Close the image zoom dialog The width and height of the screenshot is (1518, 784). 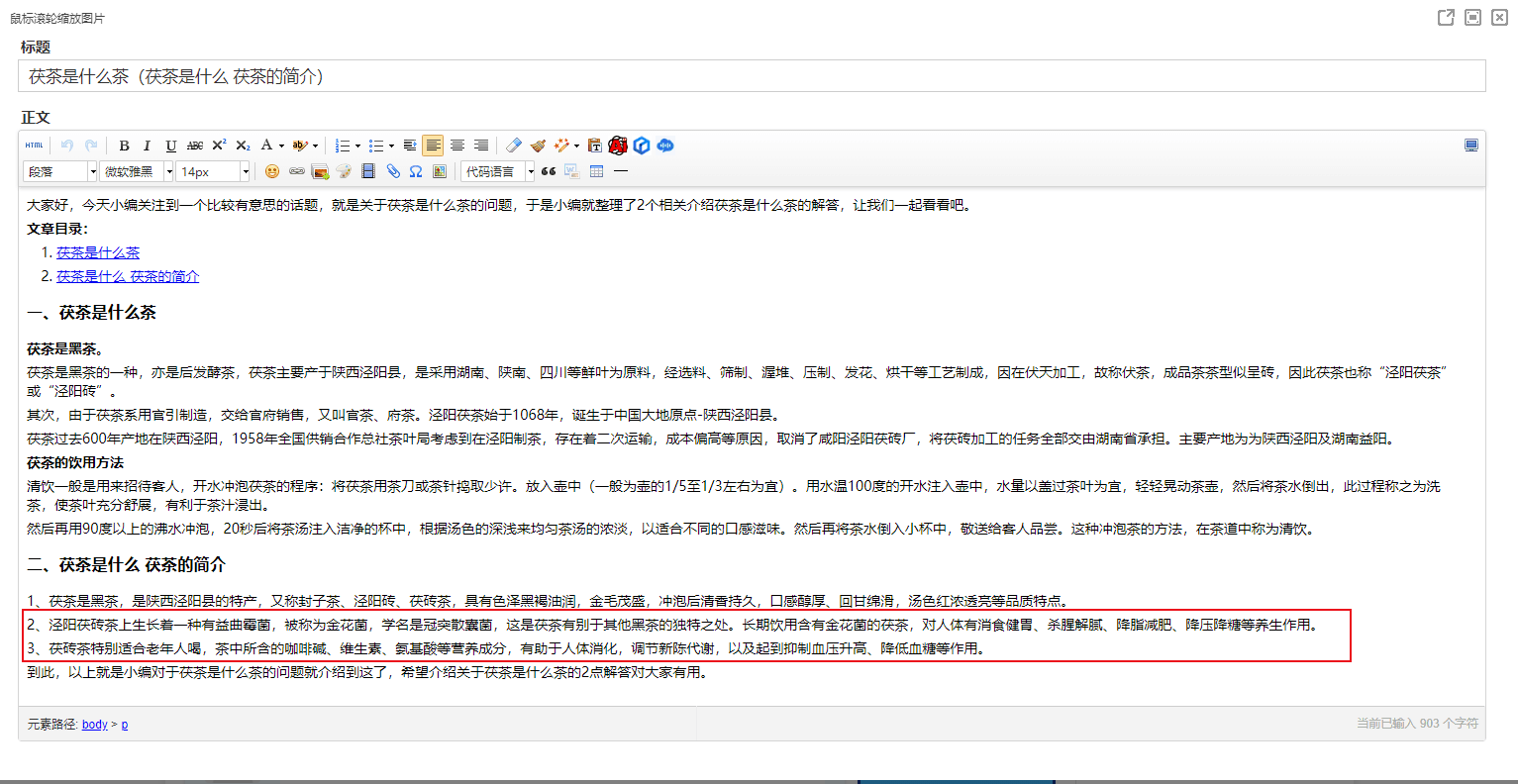coord(1499,18)
